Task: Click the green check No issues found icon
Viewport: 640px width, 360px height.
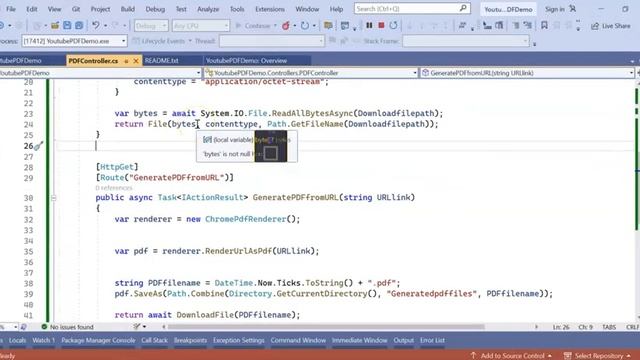Action: click(x=44, y=327)
